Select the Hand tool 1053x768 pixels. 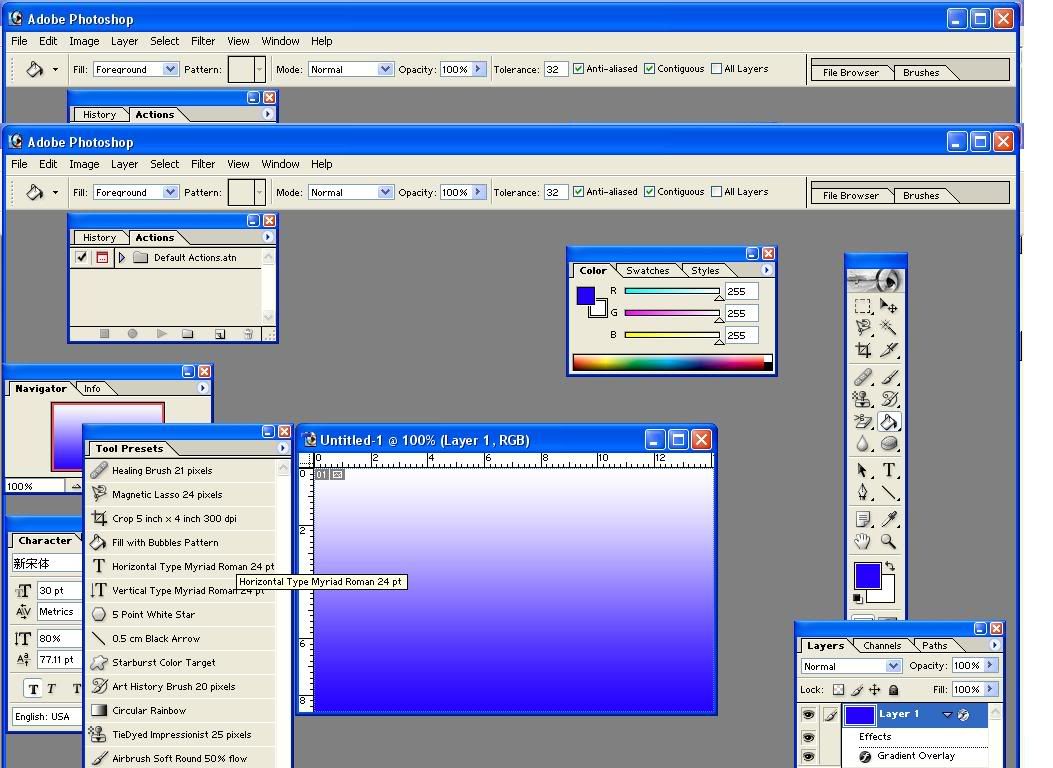[x=863, y=541]
